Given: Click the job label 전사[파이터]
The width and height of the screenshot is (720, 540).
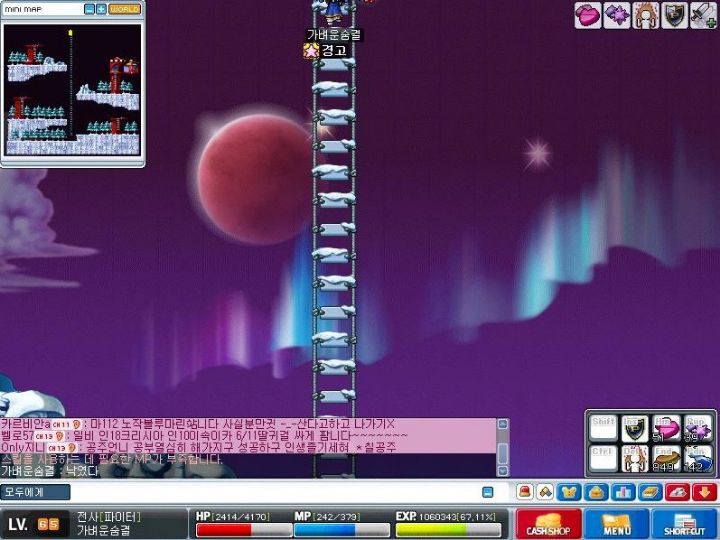Looking at the screenshot, I should (109, 517).
